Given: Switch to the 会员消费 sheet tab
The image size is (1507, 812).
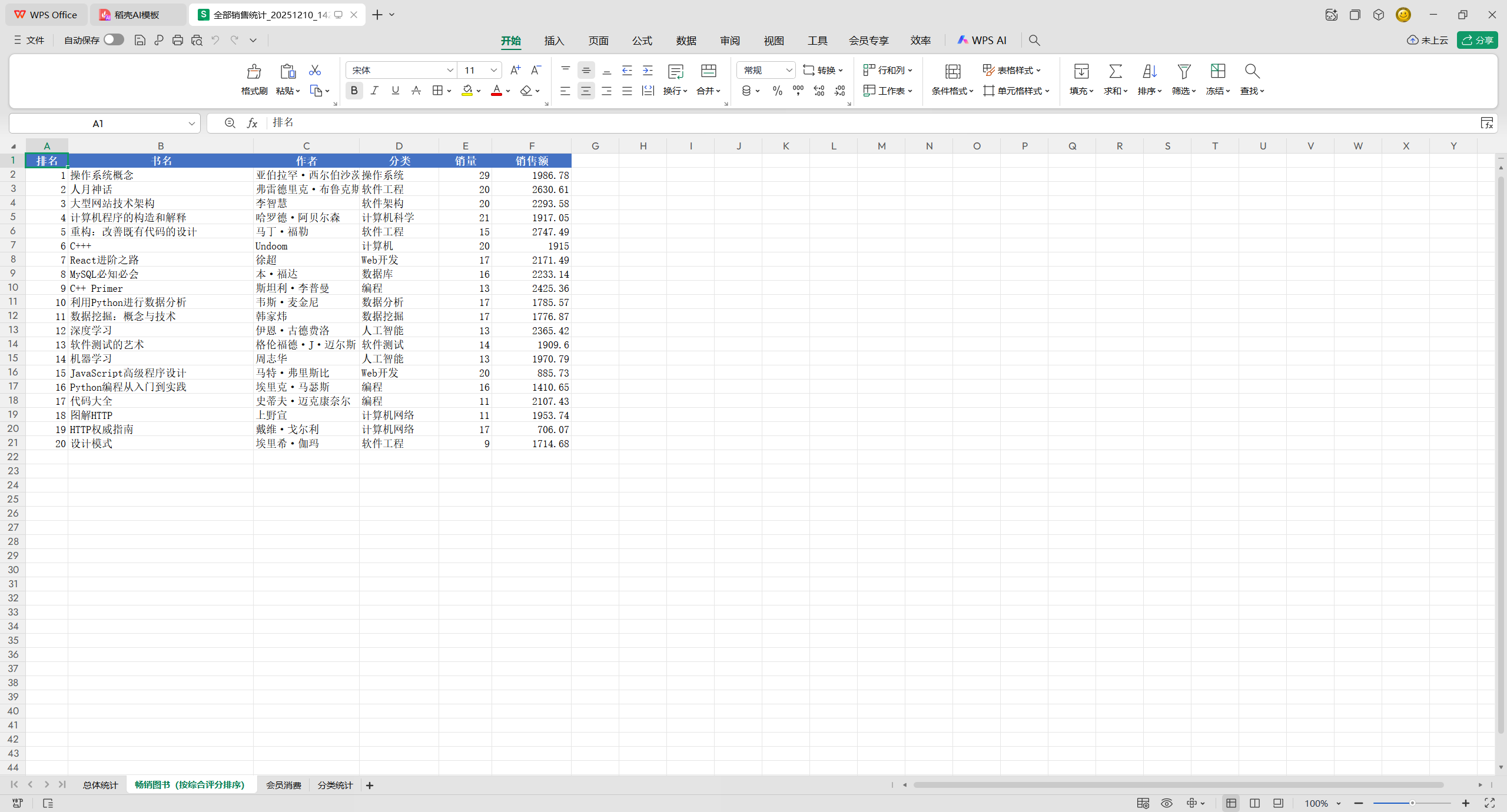Looking at the screenshot, I should tap(283, 785).
